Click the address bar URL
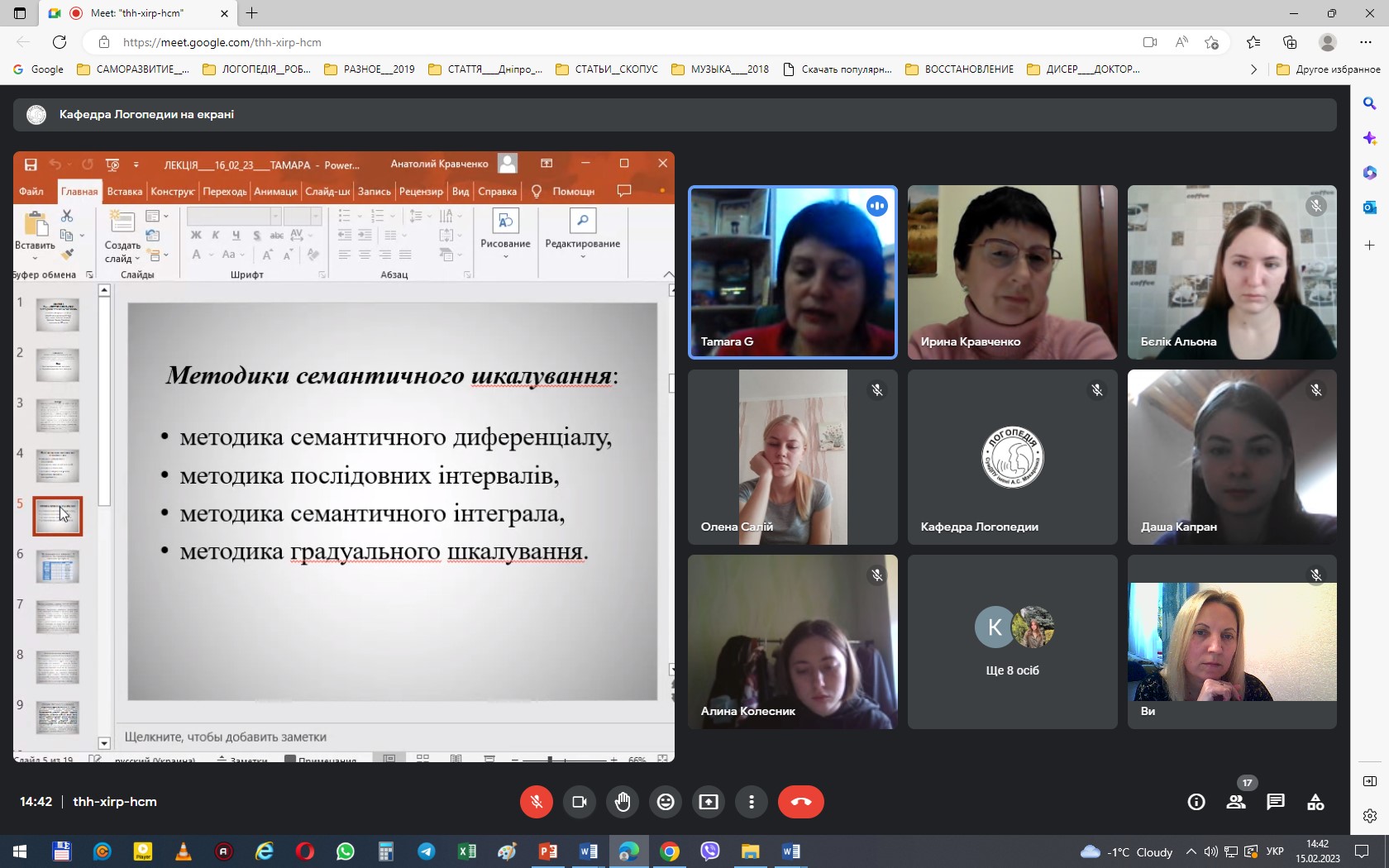Screen dimensions: 1389x868 (222, 42)
